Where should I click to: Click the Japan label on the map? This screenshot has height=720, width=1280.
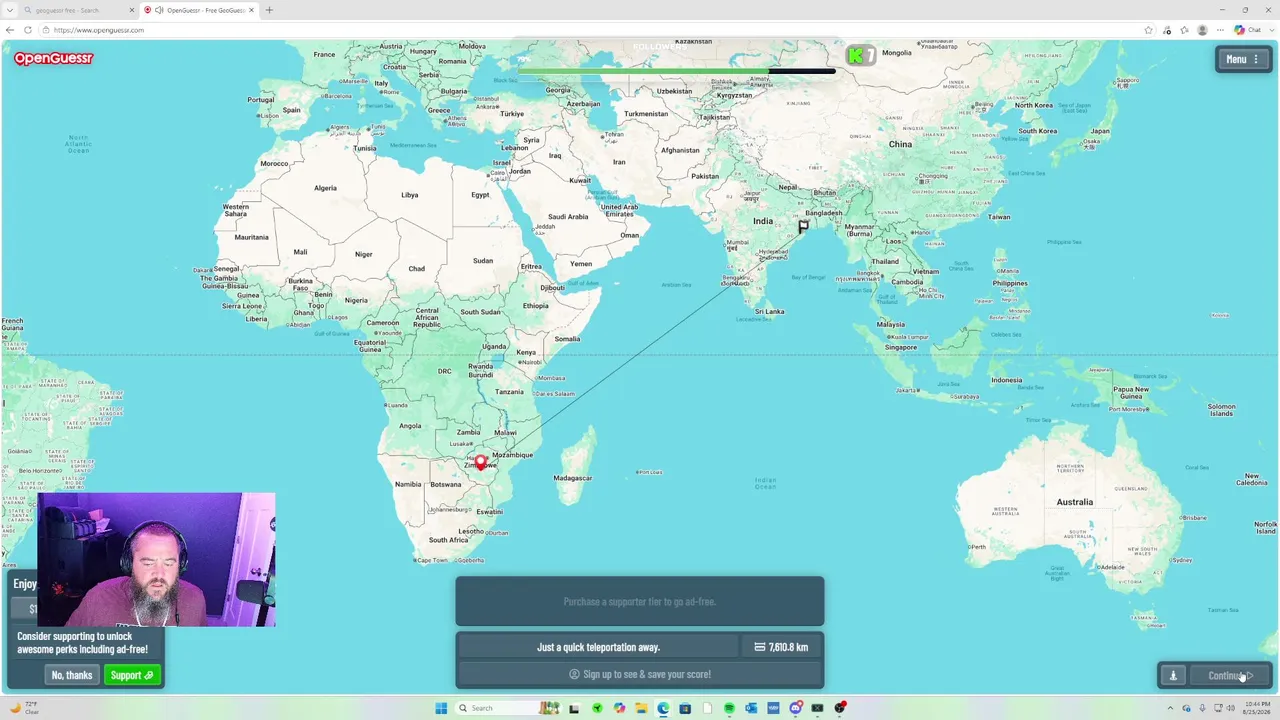[x=1100, y=131]
